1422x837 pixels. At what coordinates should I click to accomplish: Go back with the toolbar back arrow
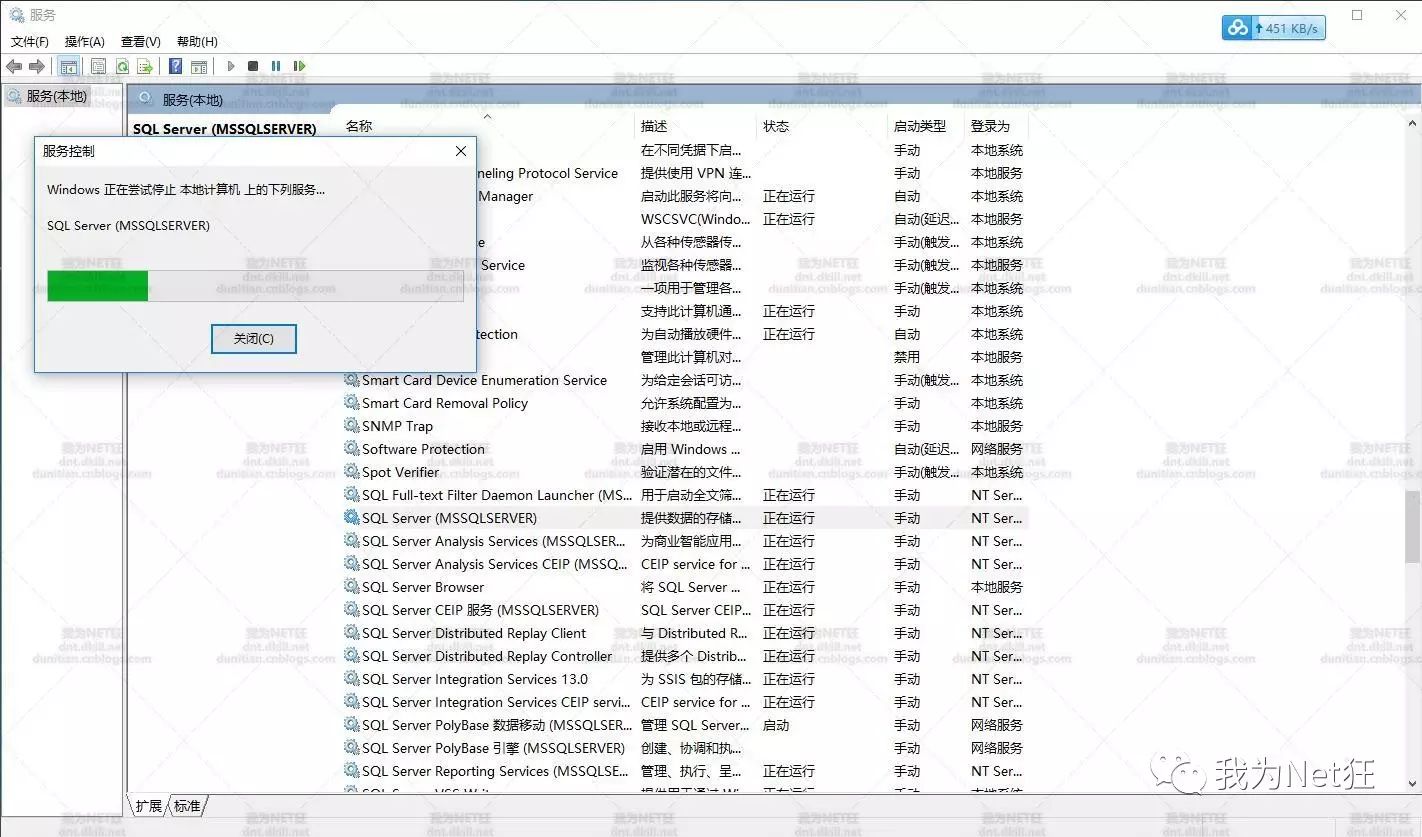(x=14, y=66)
